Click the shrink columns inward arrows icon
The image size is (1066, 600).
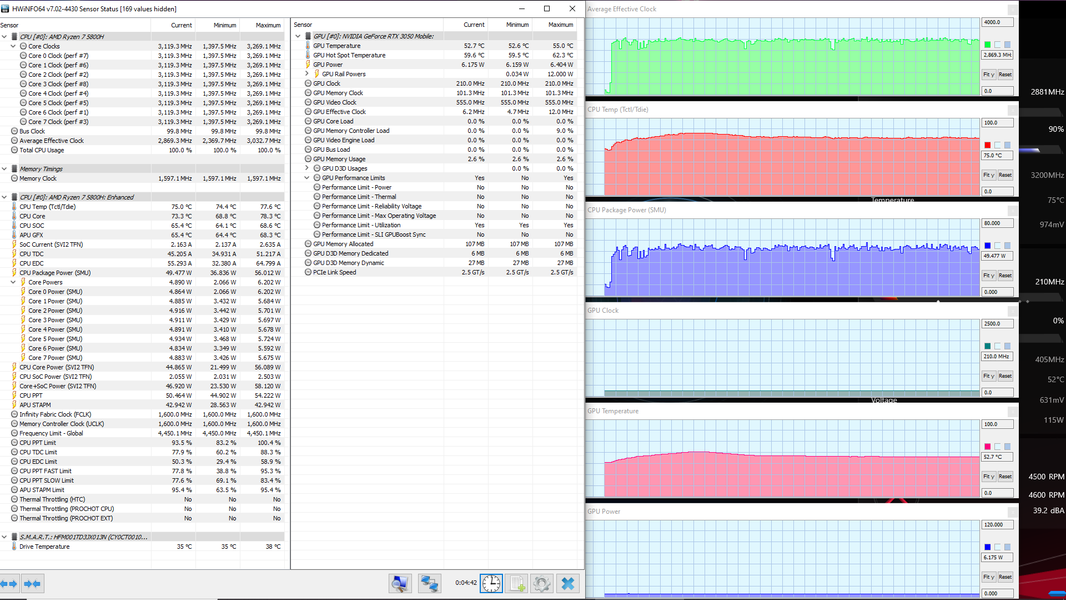[x=32, y=583]
